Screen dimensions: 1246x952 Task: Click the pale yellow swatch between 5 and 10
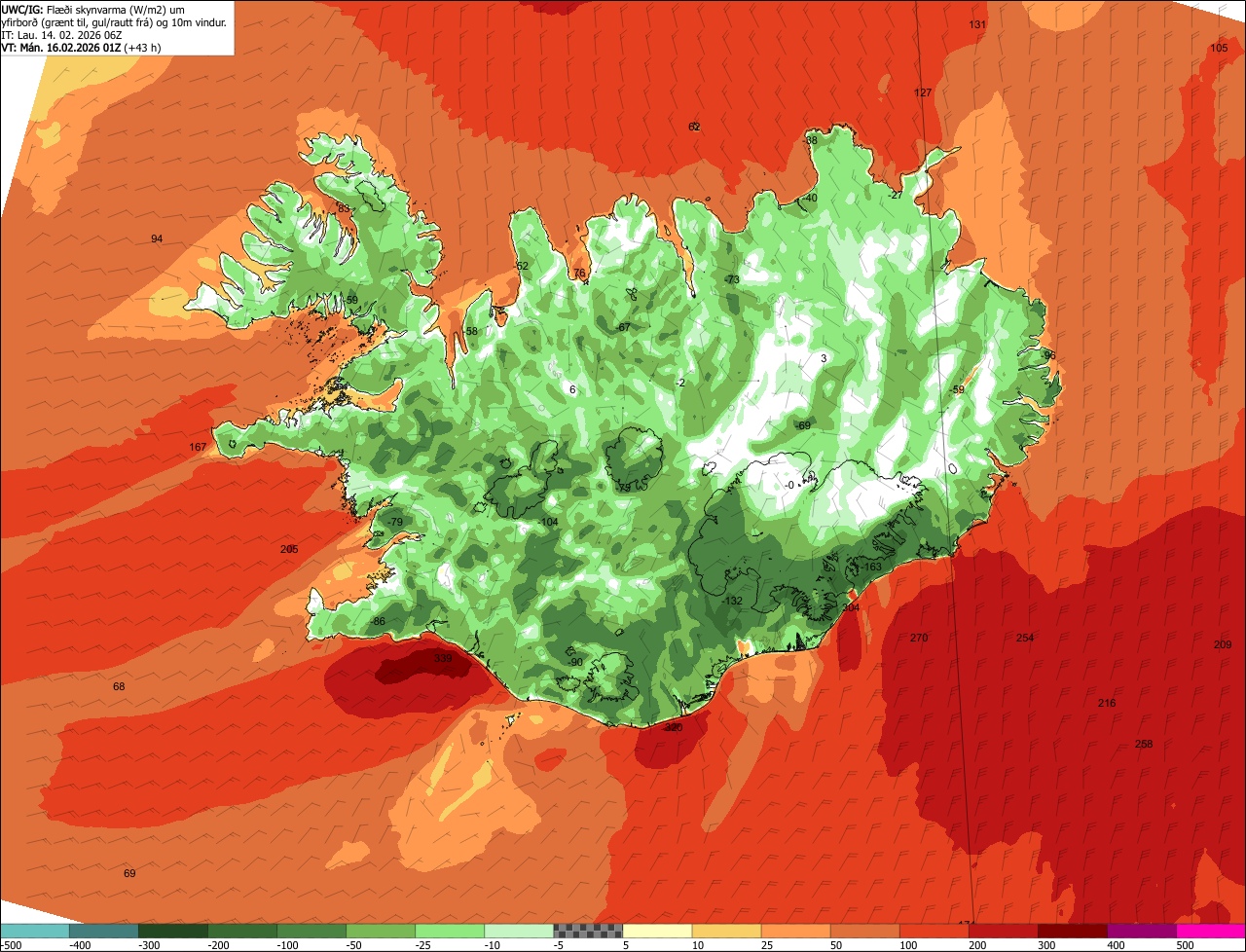pyautogui.click(x=657, y=931)
